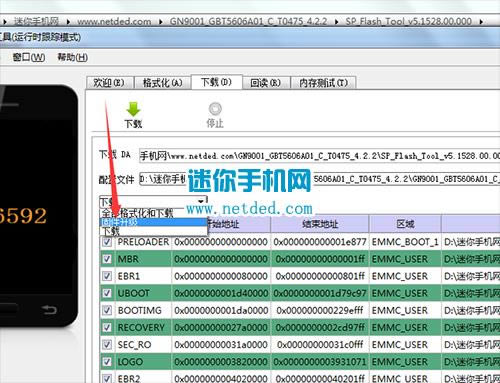
Task: Click www.netded.com in the address breadcrumb
Action: (x=114, y=22)
